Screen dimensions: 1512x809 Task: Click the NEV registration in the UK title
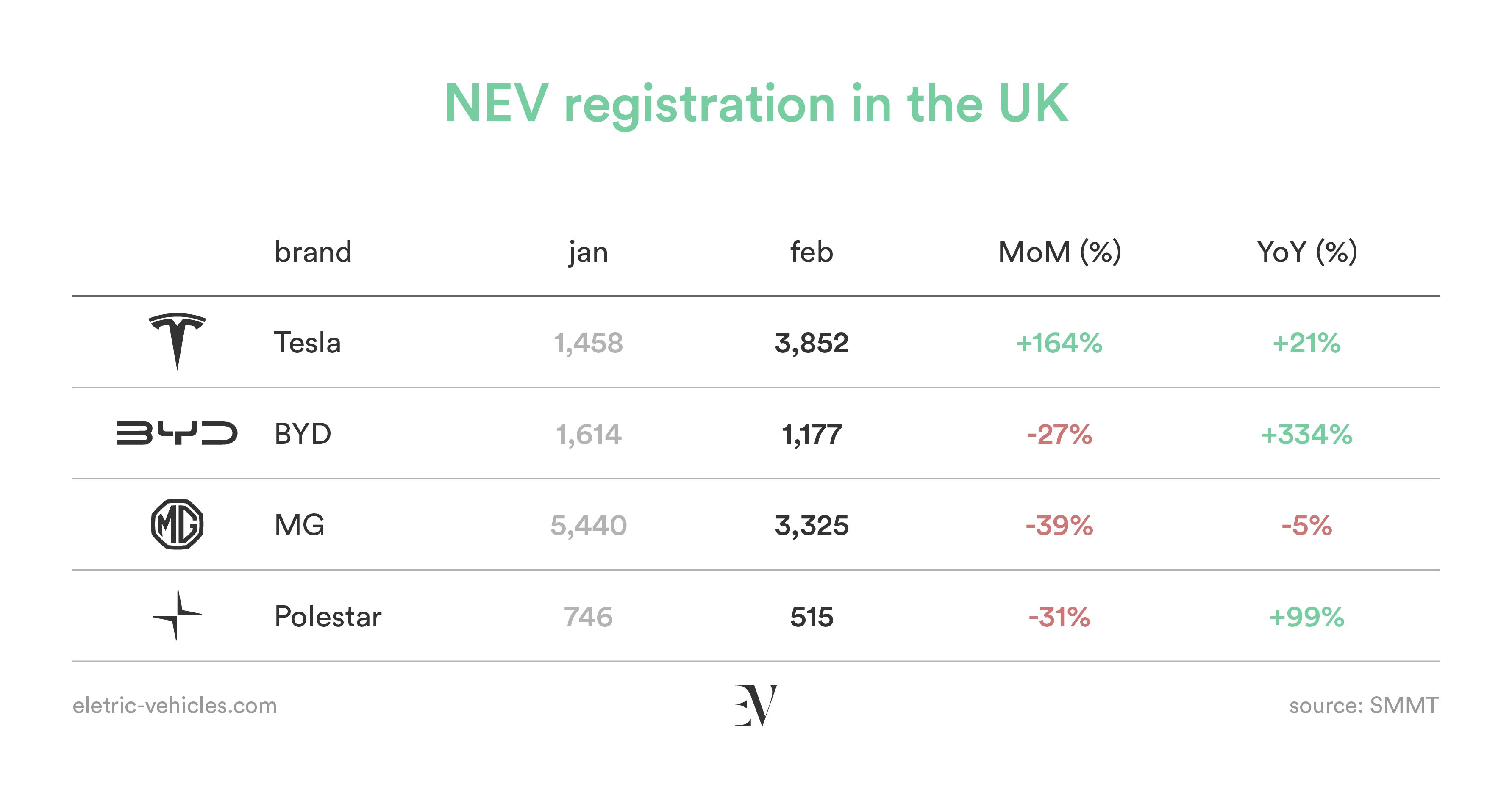coord(756,105)
